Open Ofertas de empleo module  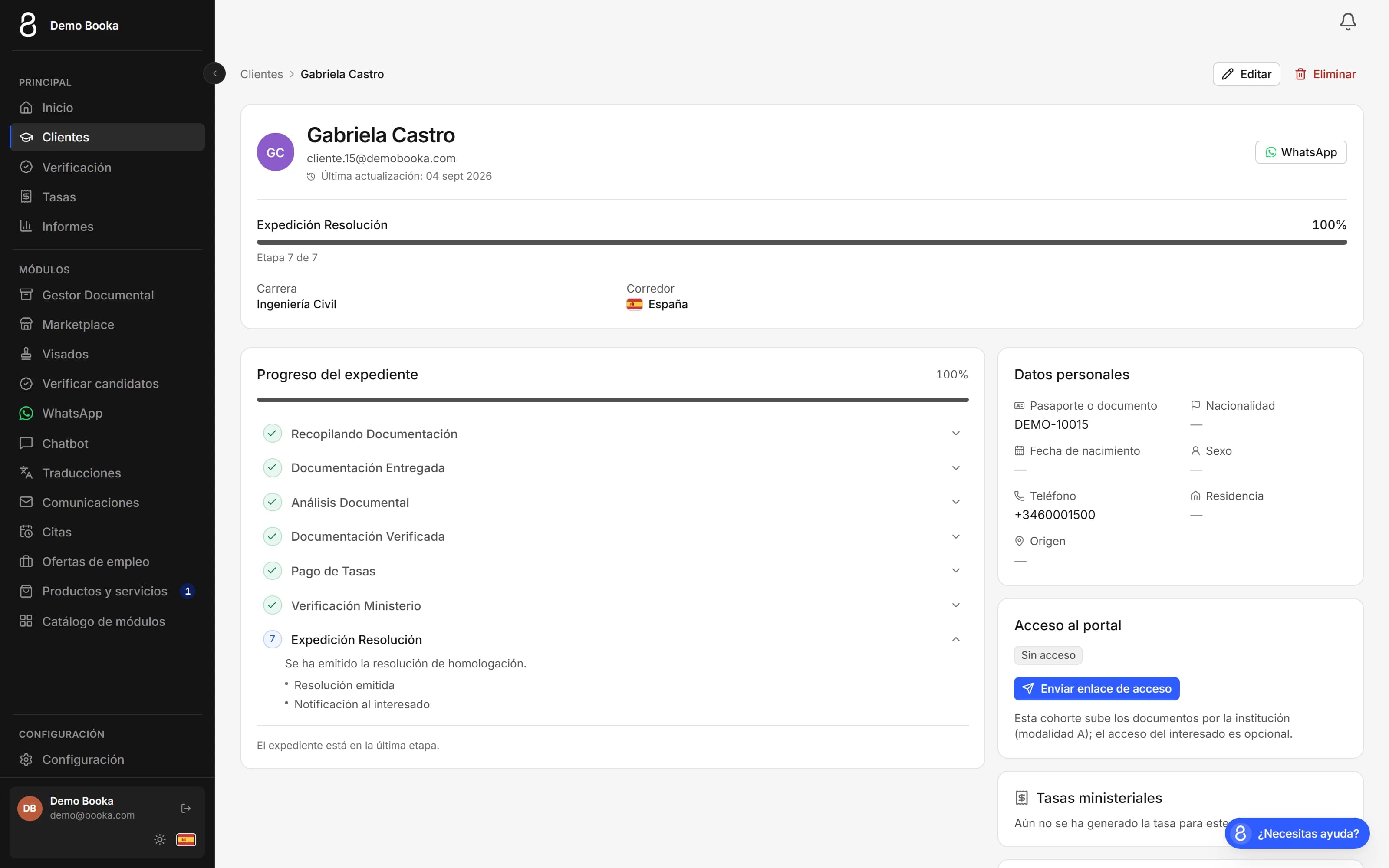click(x=107, y=562)
